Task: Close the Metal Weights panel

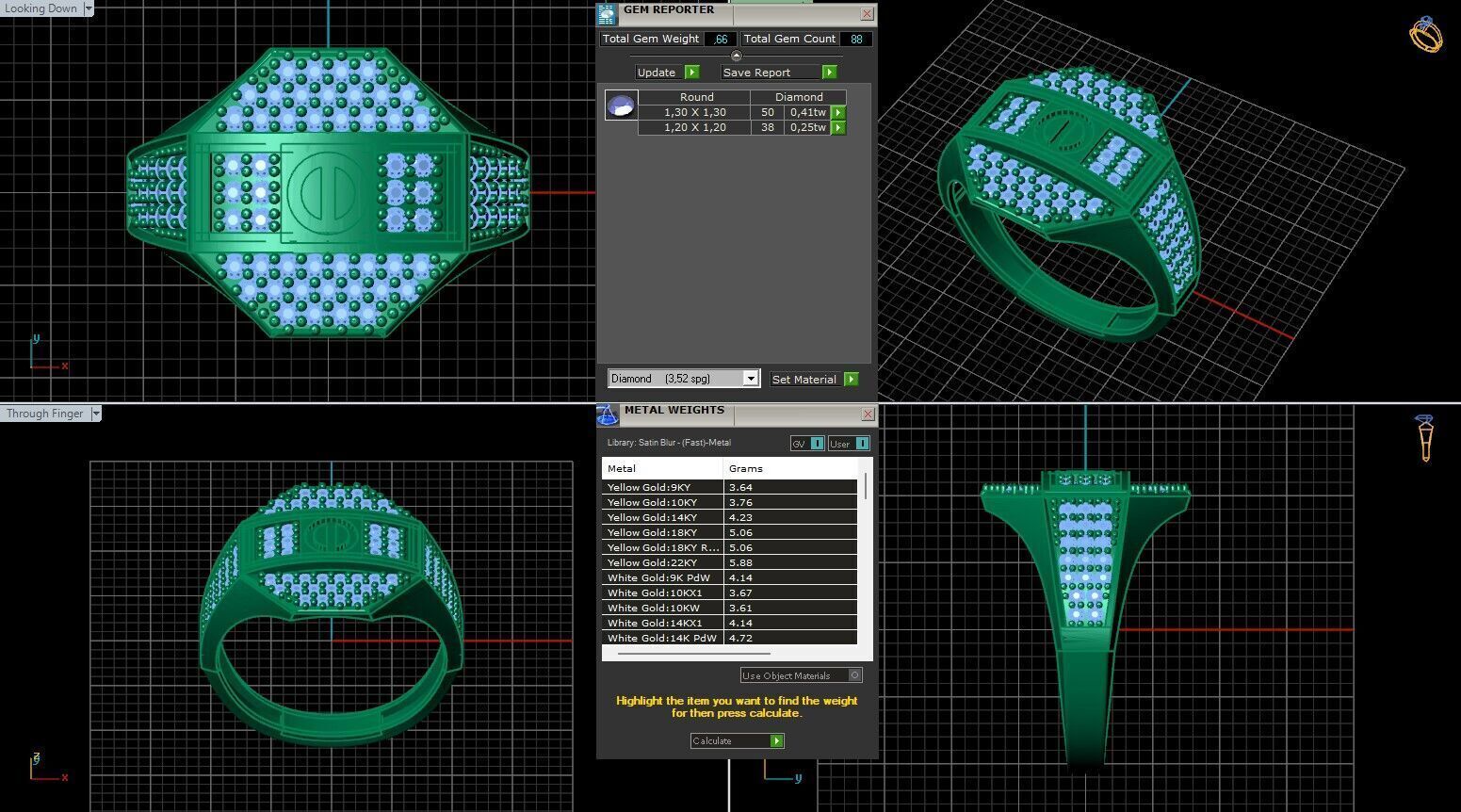Action: (868, 414)
